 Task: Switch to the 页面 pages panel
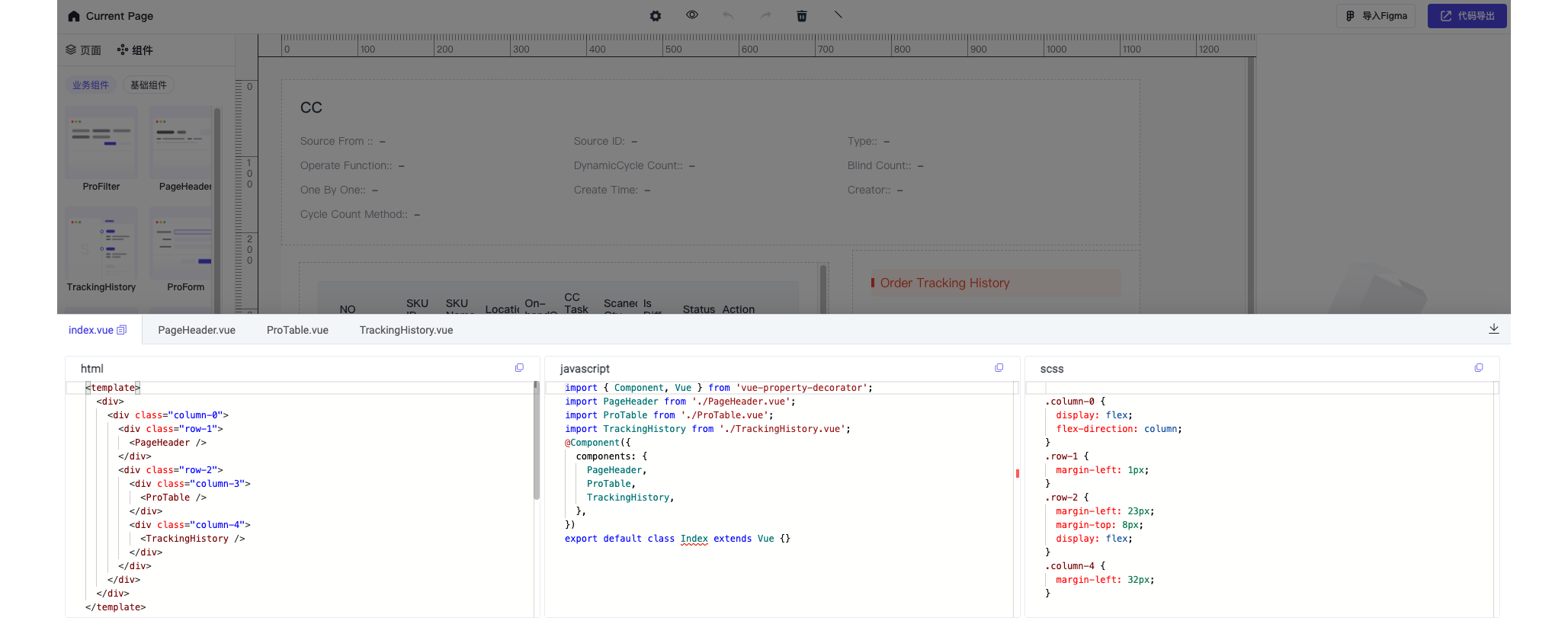[83, 50]
